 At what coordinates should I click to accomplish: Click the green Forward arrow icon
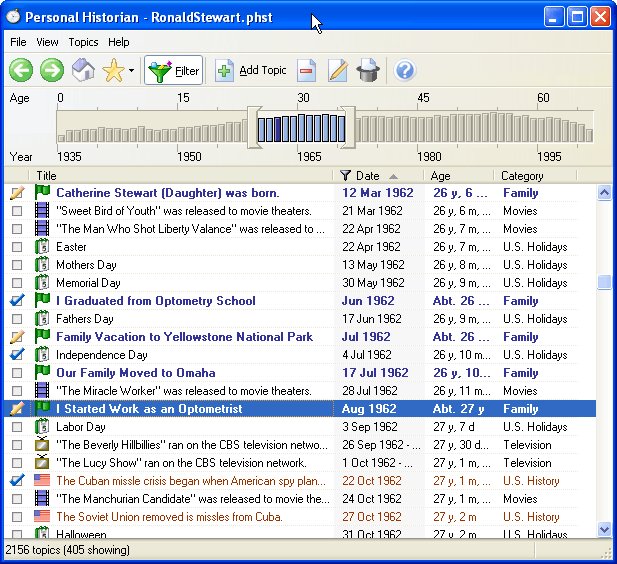tap(52, 71)
